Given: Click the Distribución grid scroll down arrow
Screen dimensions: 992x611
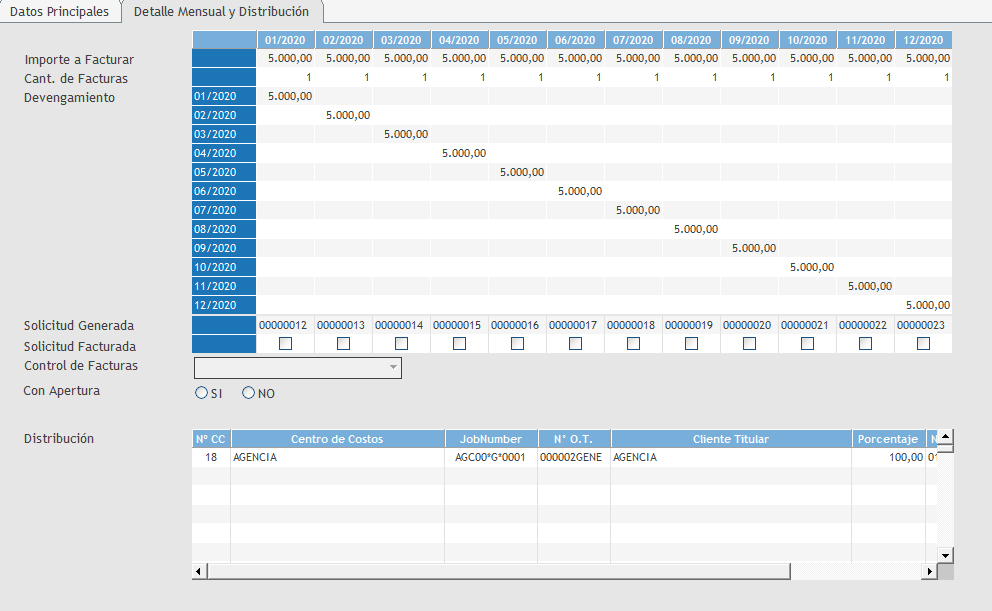Looking at the screenshot, I should 945,555.
